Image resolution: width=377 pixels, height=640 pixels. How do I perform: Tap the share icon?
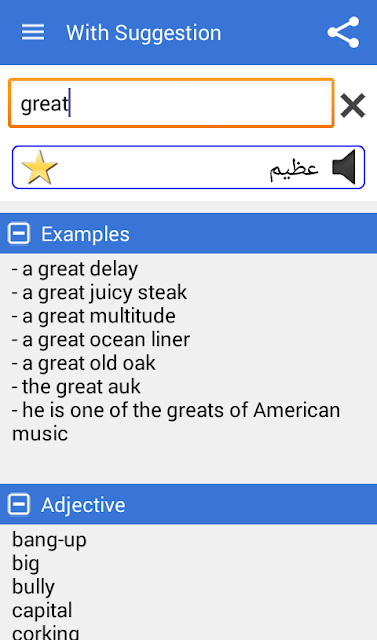tap(344, 32)
